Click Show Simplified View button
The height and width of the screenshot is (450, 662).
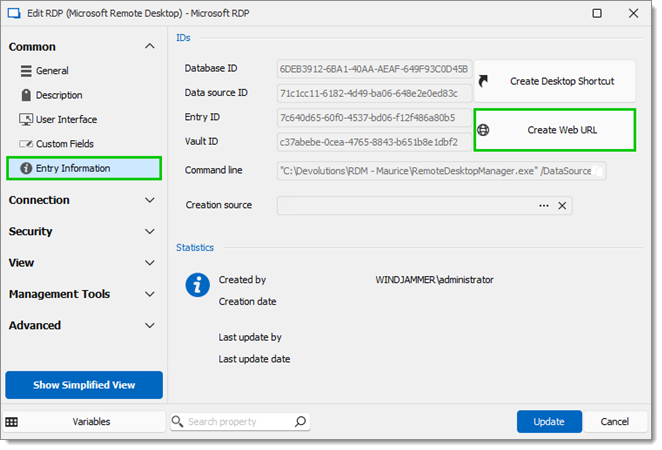[84, 385]
